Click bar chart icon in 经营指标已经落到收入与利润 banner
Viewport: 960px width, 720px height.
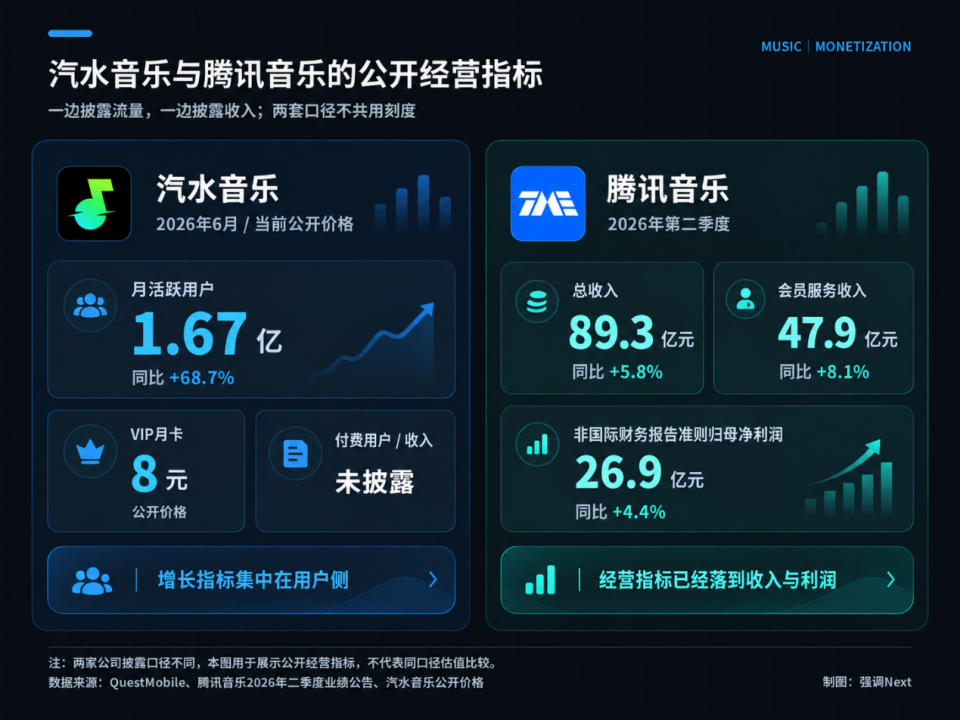pyautogui.click(x=541, y=580)
